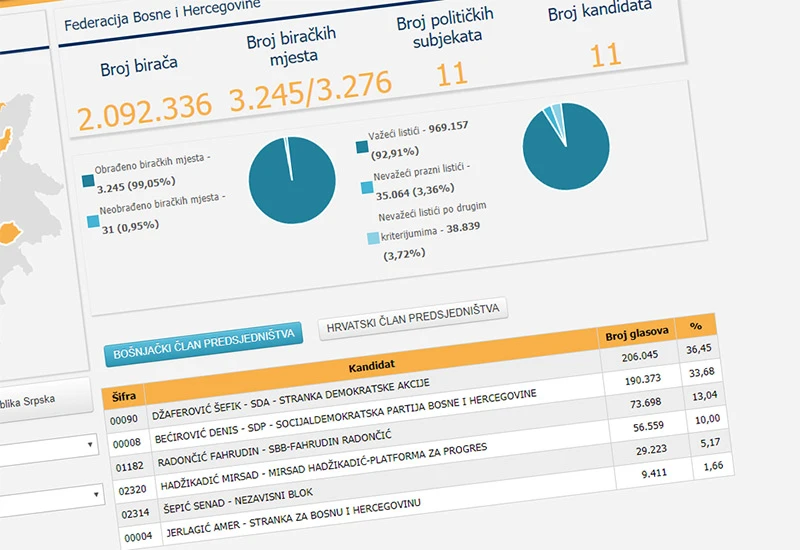Click code cell 01182
The width and height of the screenshot is (800, 550).
click(130, 467)
